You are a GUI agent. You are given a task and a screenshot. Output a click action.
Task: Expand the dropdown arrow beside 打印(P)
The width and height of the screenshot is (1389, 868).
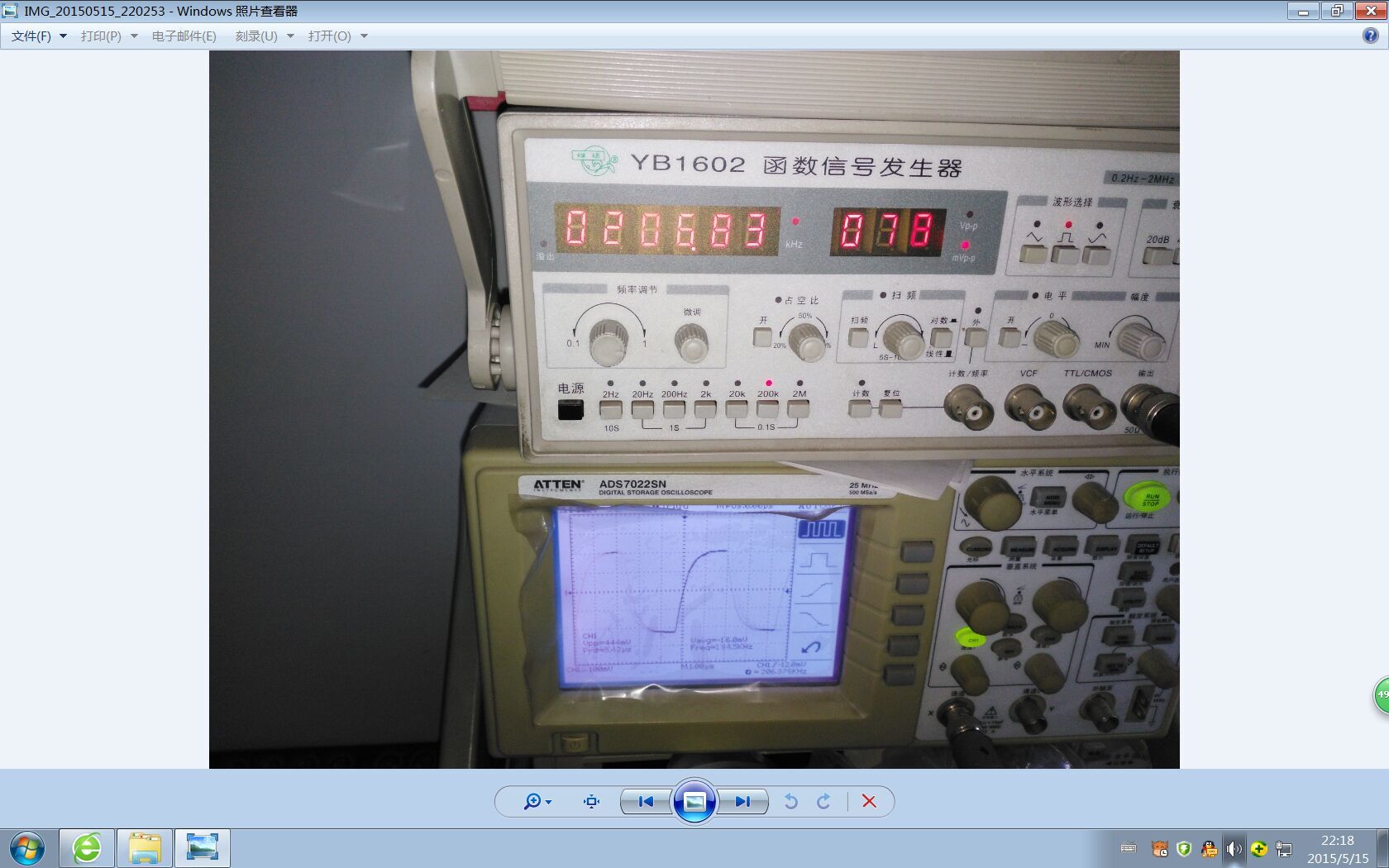pyautogui.click(x=134, y=36)
